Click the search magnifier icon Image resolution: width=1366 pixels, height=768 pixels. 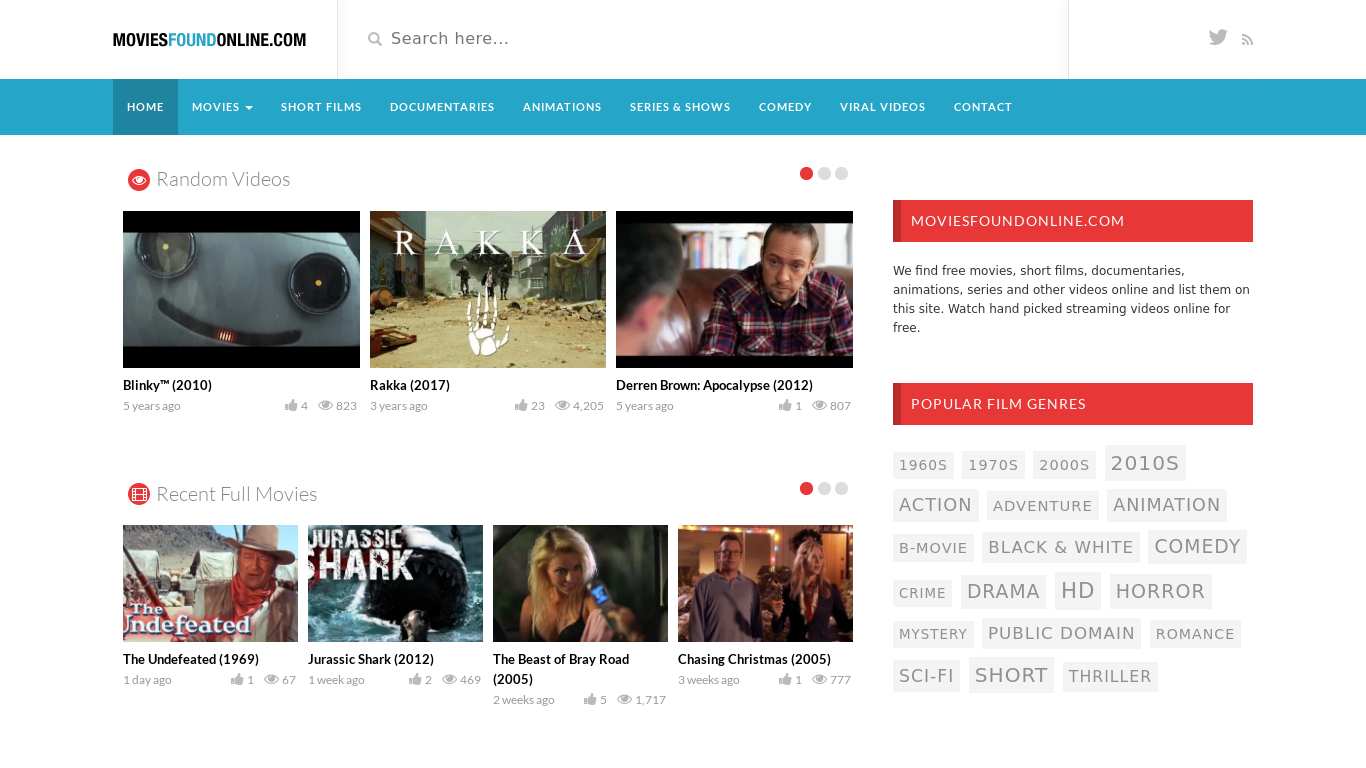(x=375, y=39)
